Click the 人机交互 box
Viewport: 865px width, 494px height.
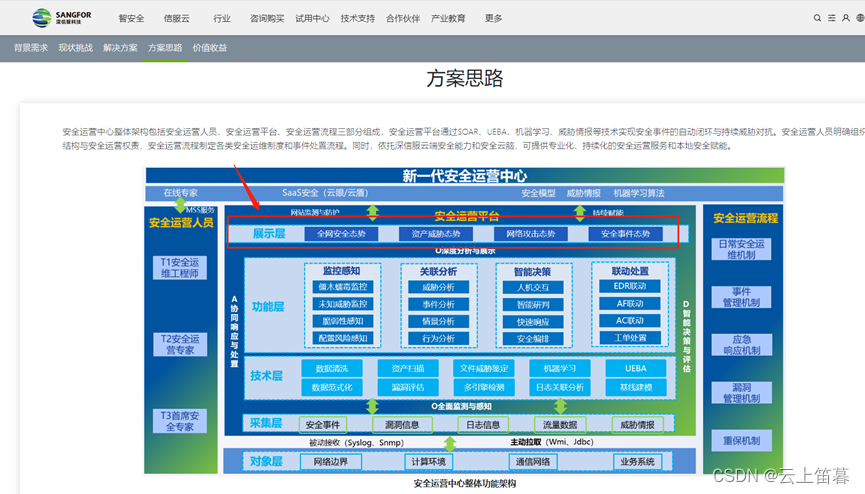click(533, 287)
